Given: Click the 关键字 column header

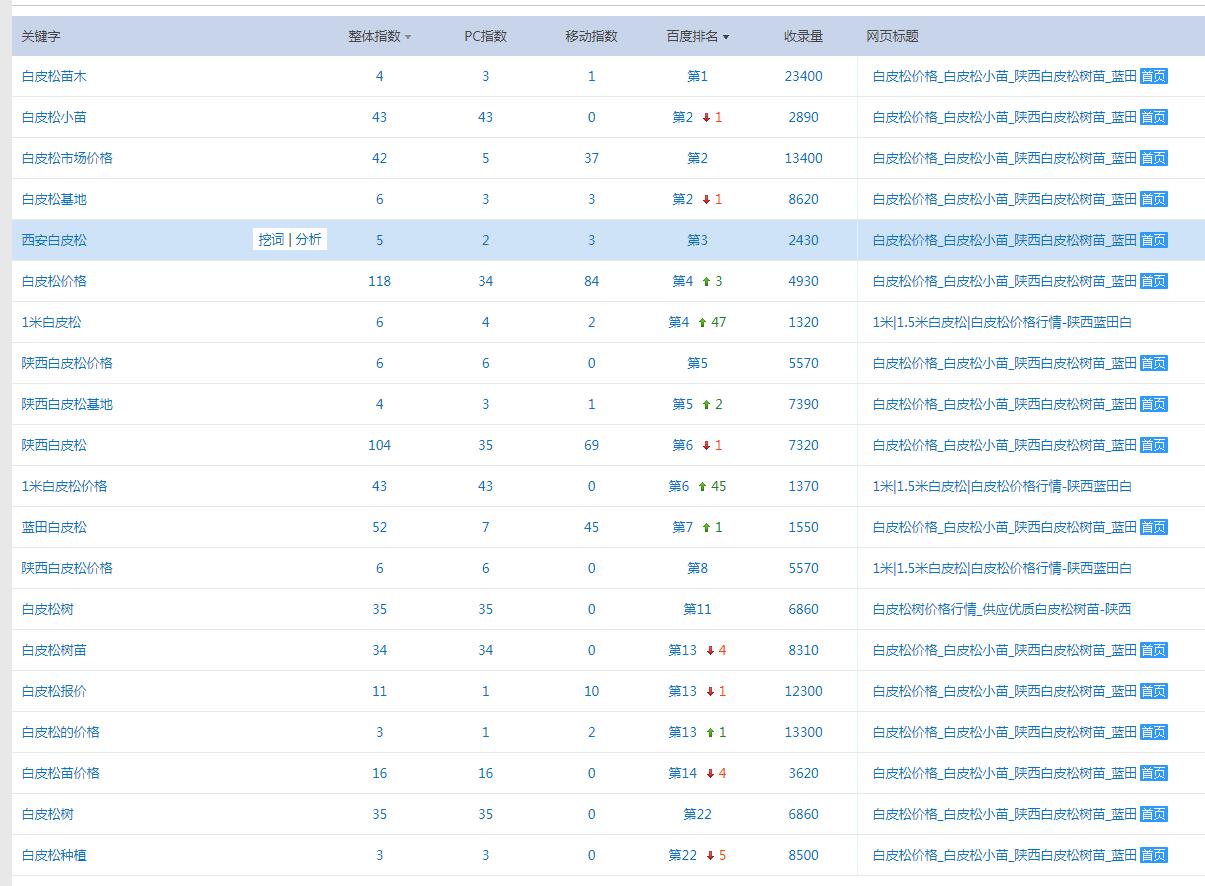Looking at the screenshot, I should point(41,36).
